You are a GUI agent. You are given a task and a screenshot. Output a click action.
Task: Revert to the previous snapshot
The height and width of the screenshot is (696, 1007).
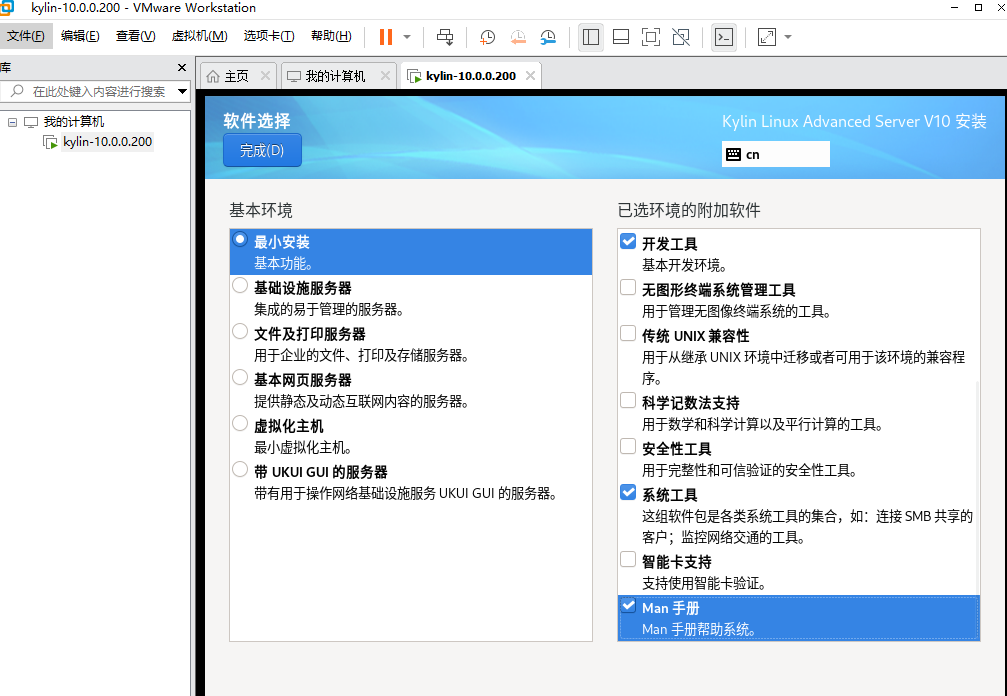point(518,37)
